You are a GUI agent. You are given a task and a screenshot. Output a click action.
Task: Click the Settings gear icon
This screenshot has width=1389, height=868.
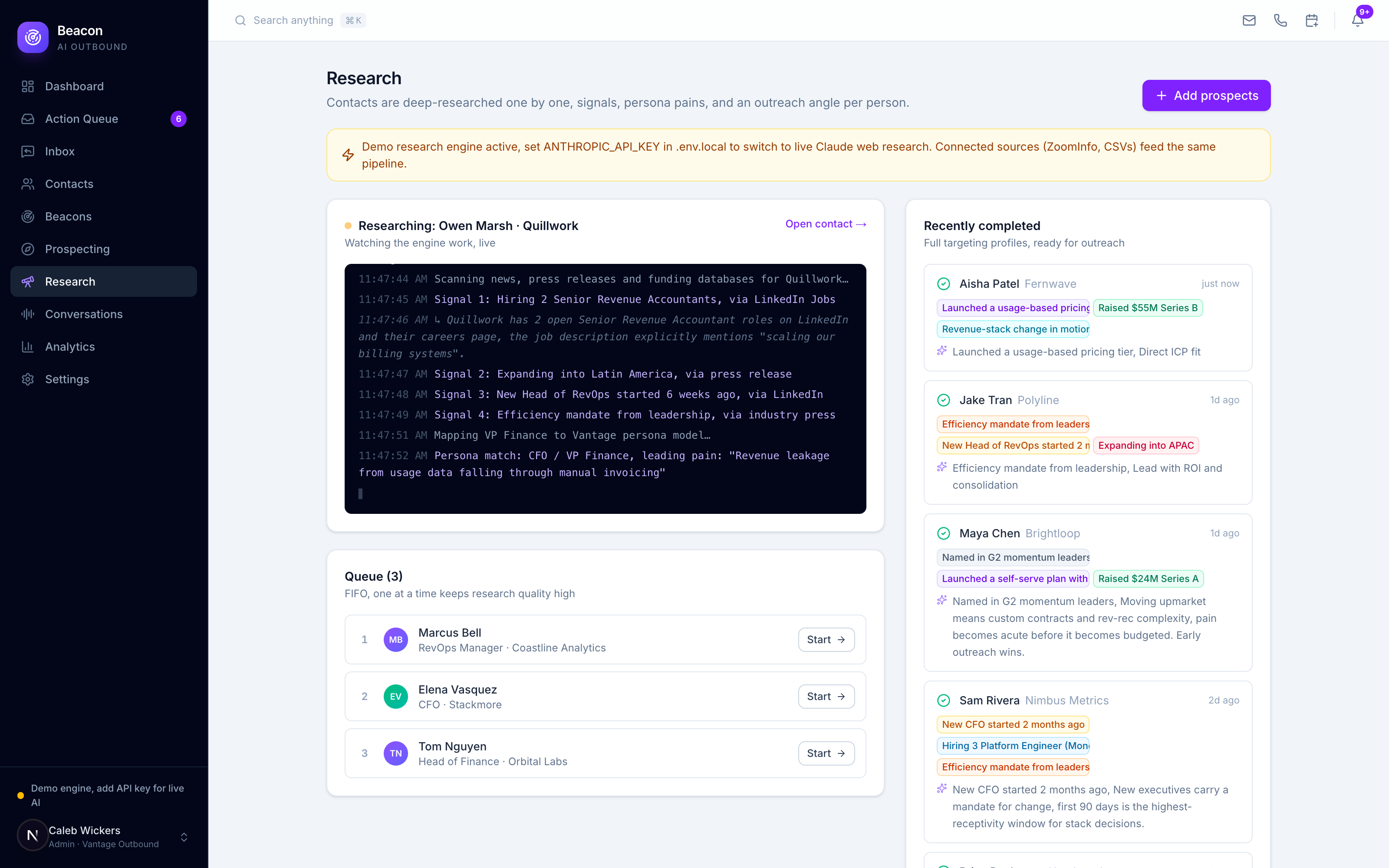[x=27, y=379]
